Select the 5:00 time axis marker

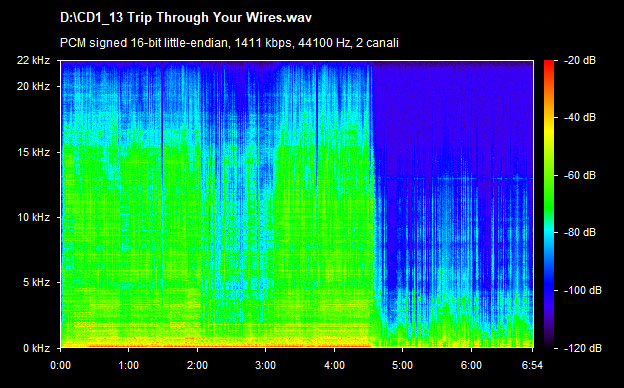click(402, 365)
